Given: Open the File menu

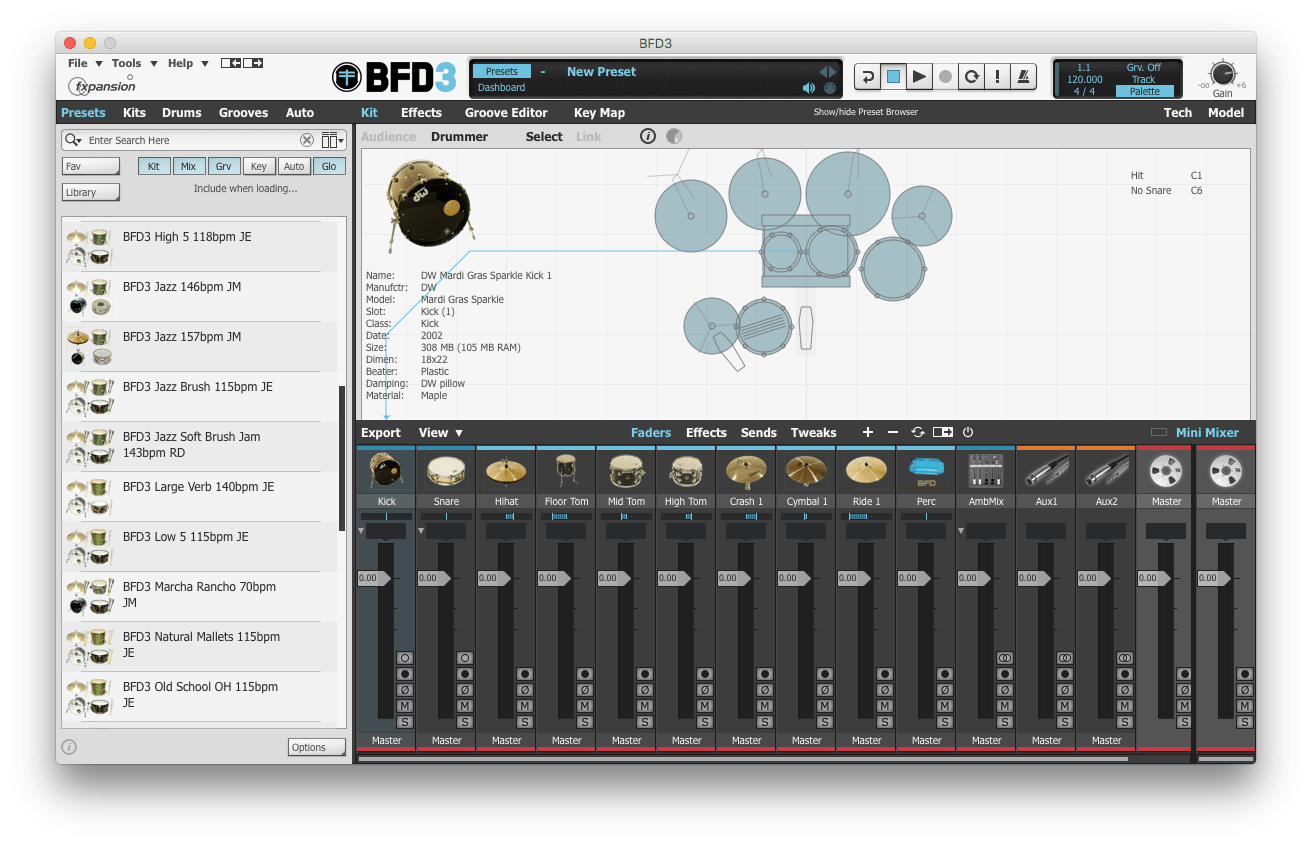Looking at the screenshot, I should [83, 63].
